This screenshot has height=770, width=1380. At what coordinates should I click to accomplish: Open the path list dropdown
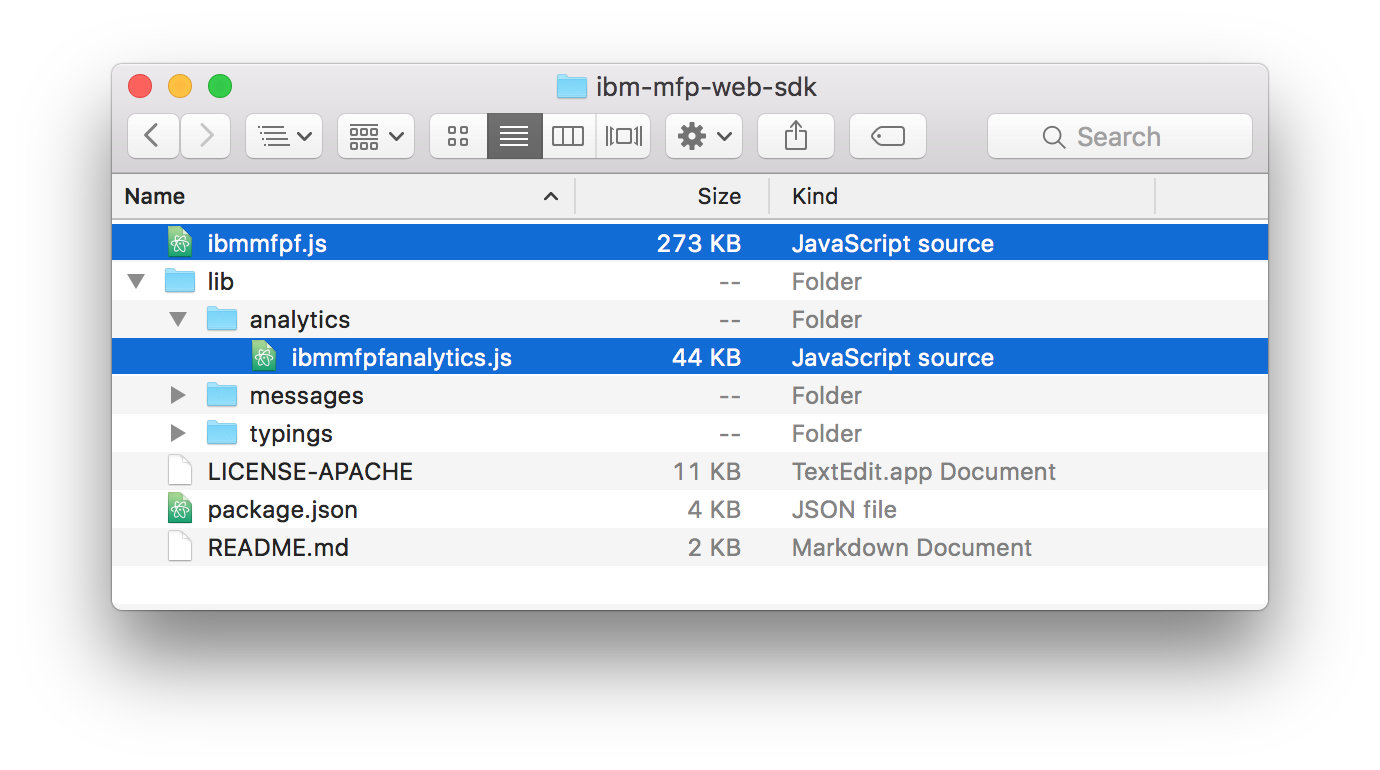(284, 136)
